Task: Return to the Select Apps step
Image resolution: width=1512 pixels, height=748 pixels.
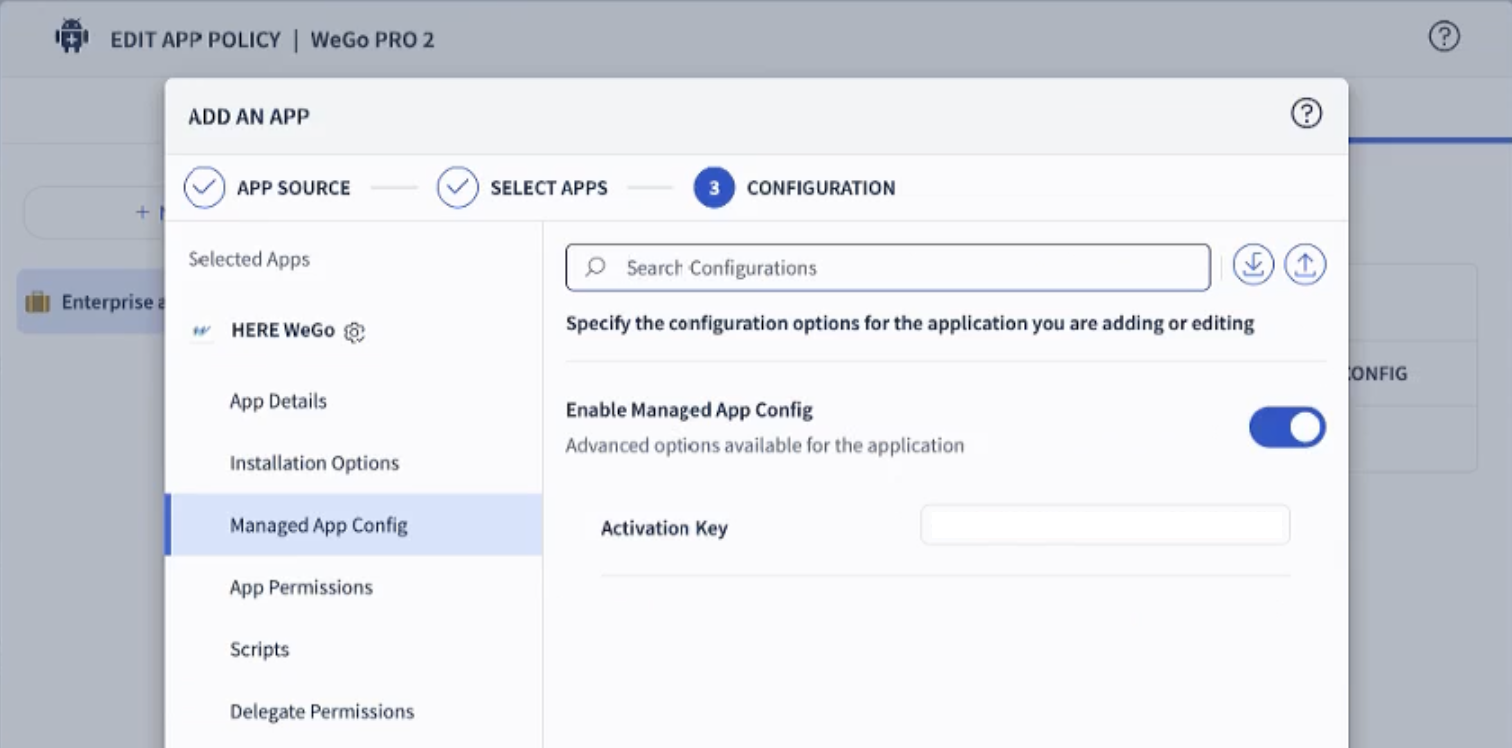Action: (549, 188)
